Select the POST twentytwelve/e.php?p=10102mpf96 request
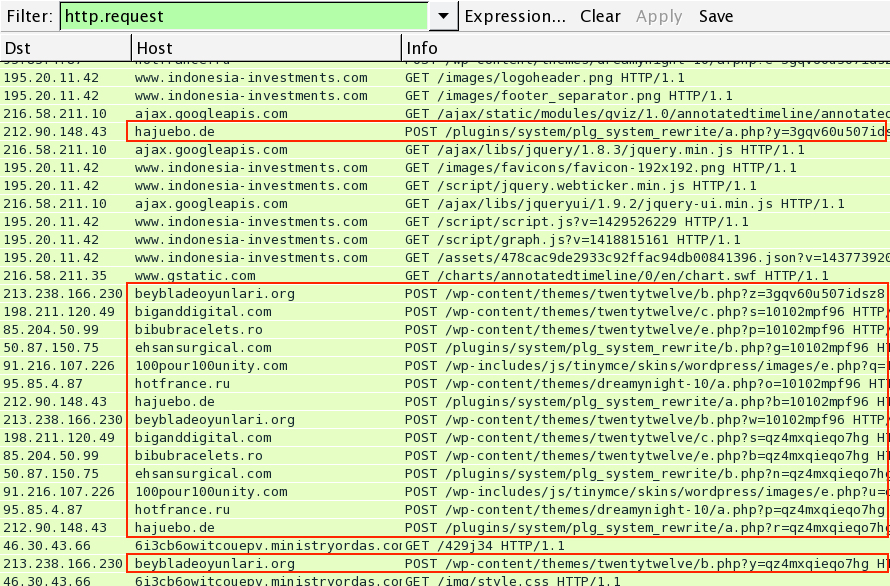This screenshot has height=586, width=890. click(x=445, y=330)
